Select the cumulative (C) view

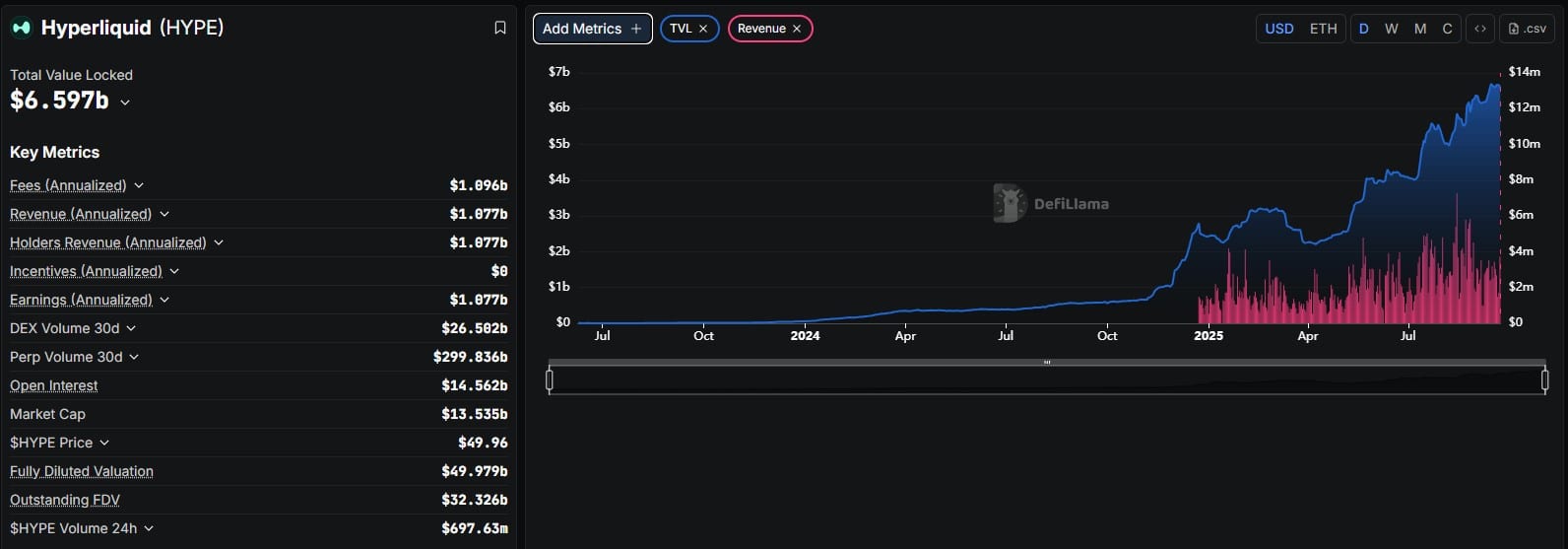(x=1448, y=29)
